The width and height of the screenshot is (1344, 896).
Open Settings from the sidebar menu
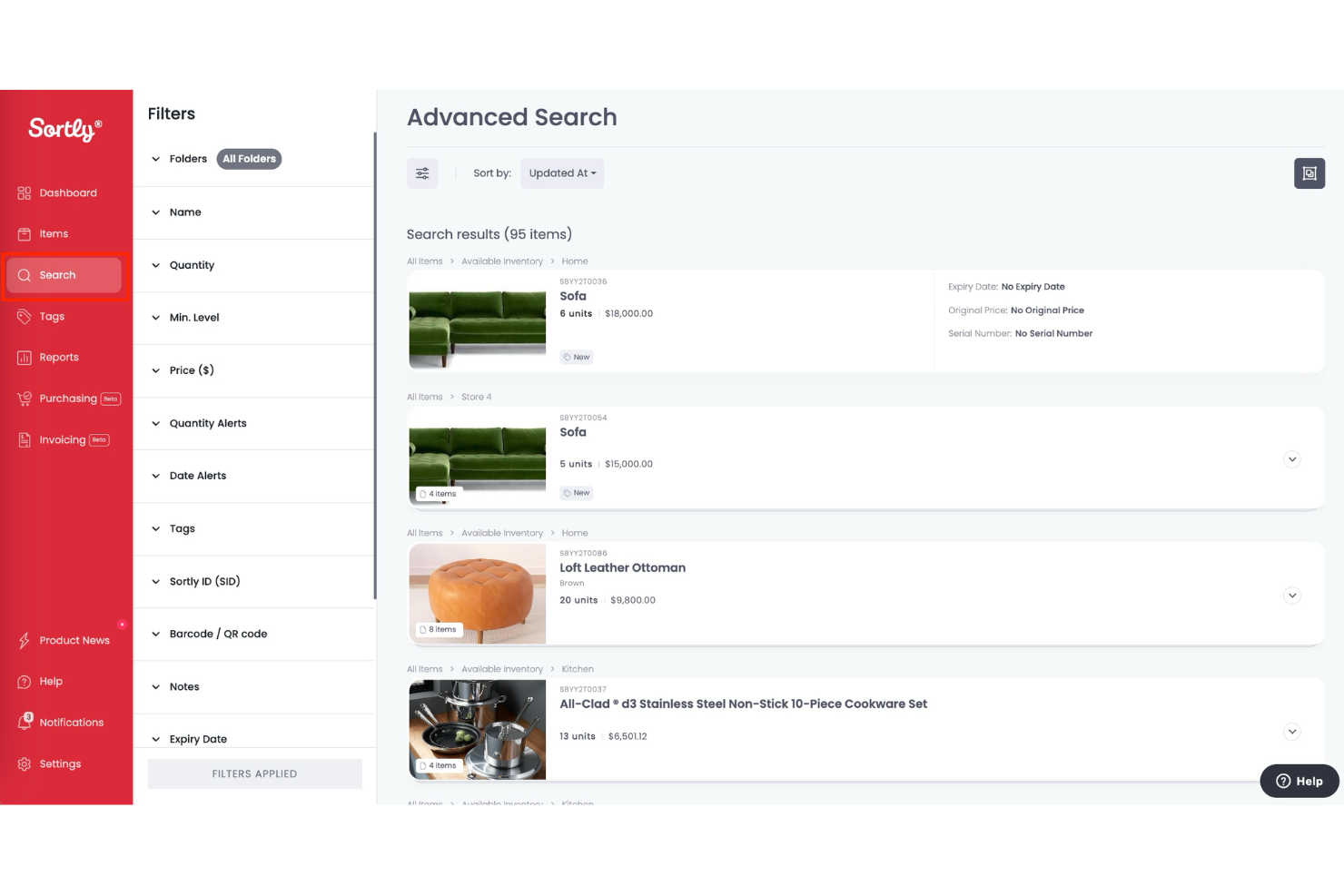(x=61, y=763)
